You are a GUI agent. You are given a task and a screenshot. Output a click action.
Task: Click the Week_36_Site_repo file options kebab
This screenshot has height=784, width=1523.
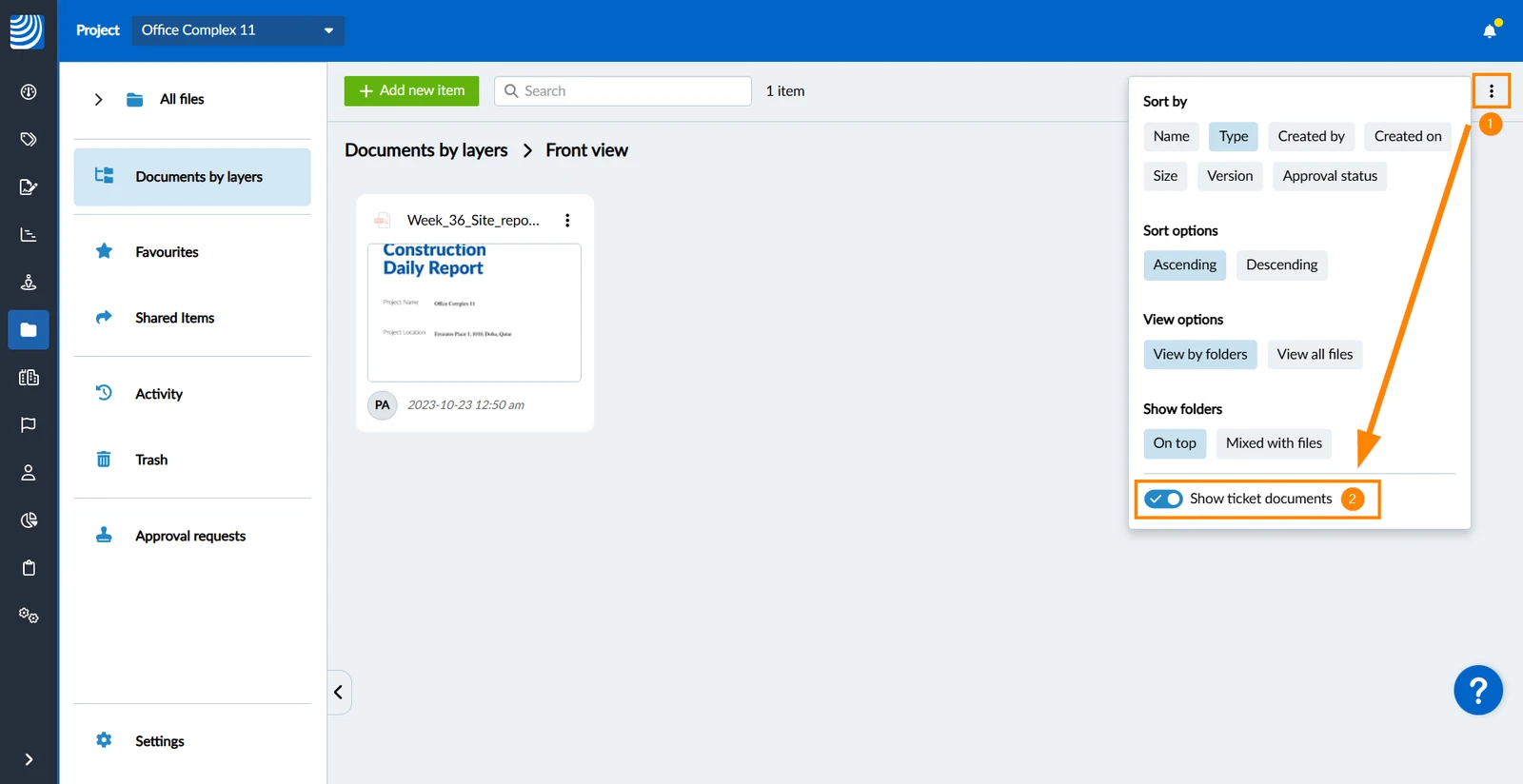click(567, 220)
